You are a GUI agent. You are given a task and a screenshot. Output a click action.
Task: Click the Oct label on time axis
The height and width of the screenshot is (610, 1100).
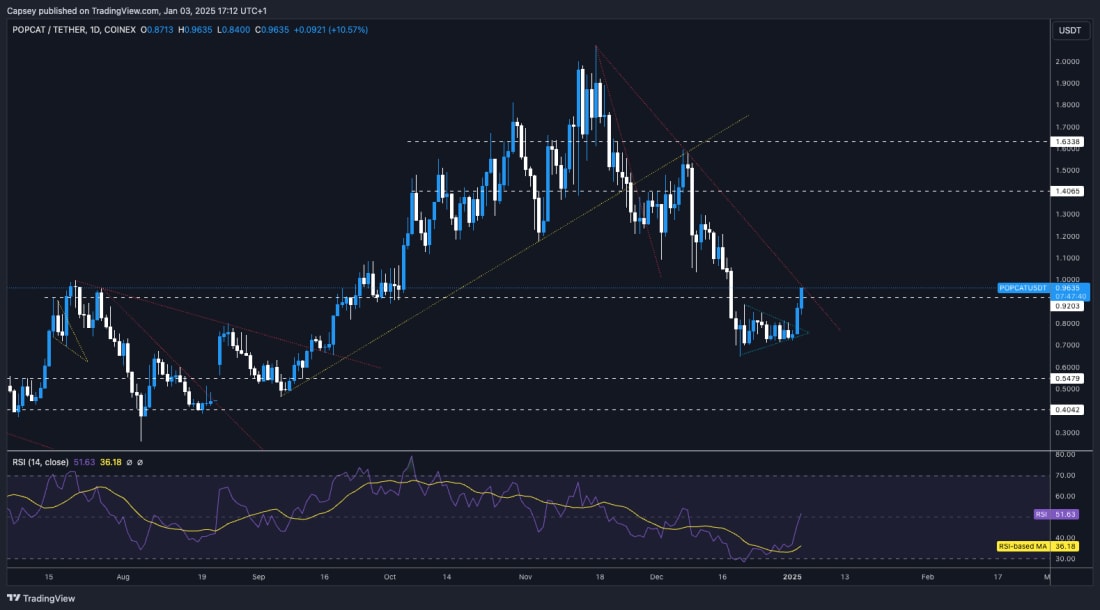[x=390, y=577]
